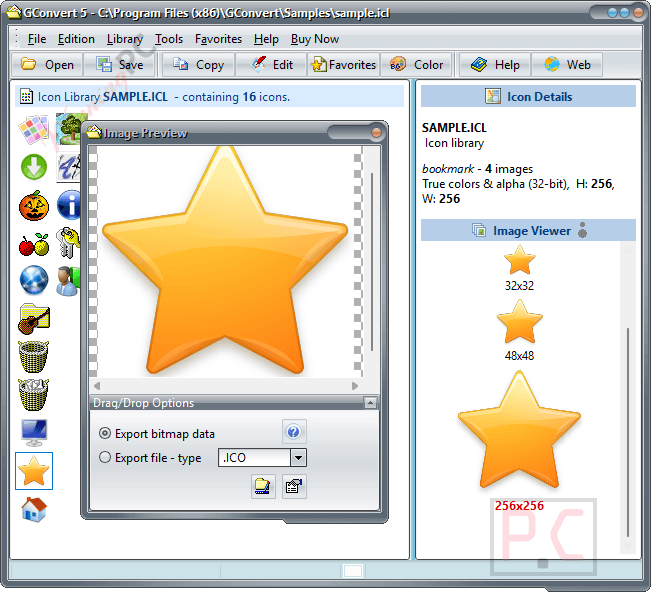Select the computer monitor icon
The image size is (651, 592).
tap(34, 432)
